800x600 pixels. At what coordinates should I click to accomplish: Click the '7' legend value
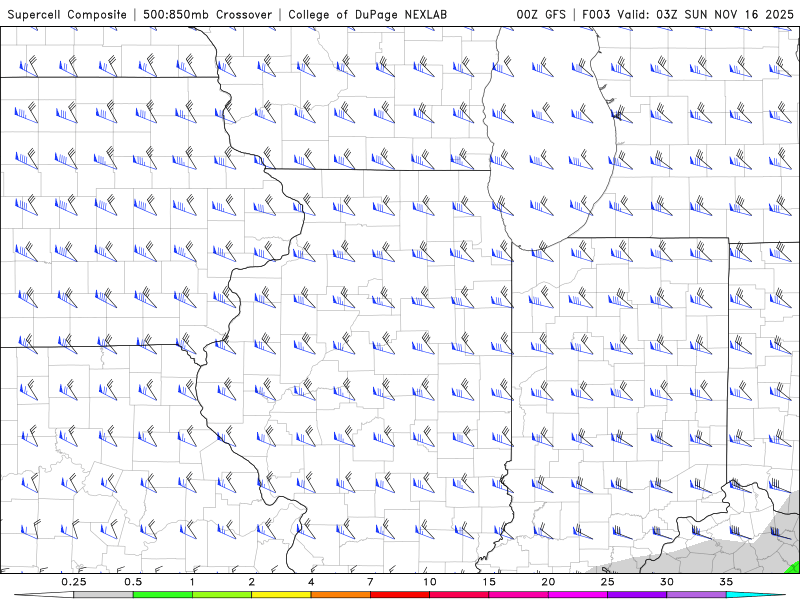point(370,582)
